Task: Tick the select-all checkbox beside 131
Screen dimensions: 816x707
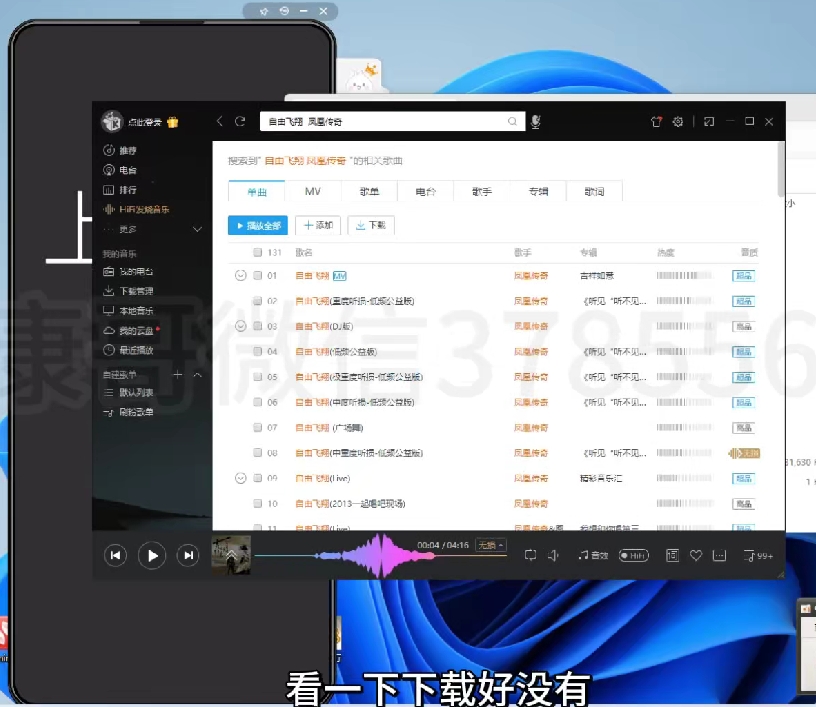Action: [258, 252]
